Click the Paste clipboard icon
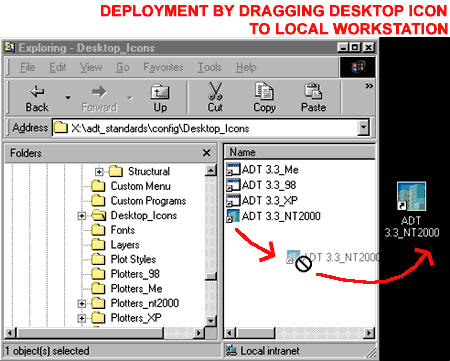The image size is (450, 361). [313, 91]
